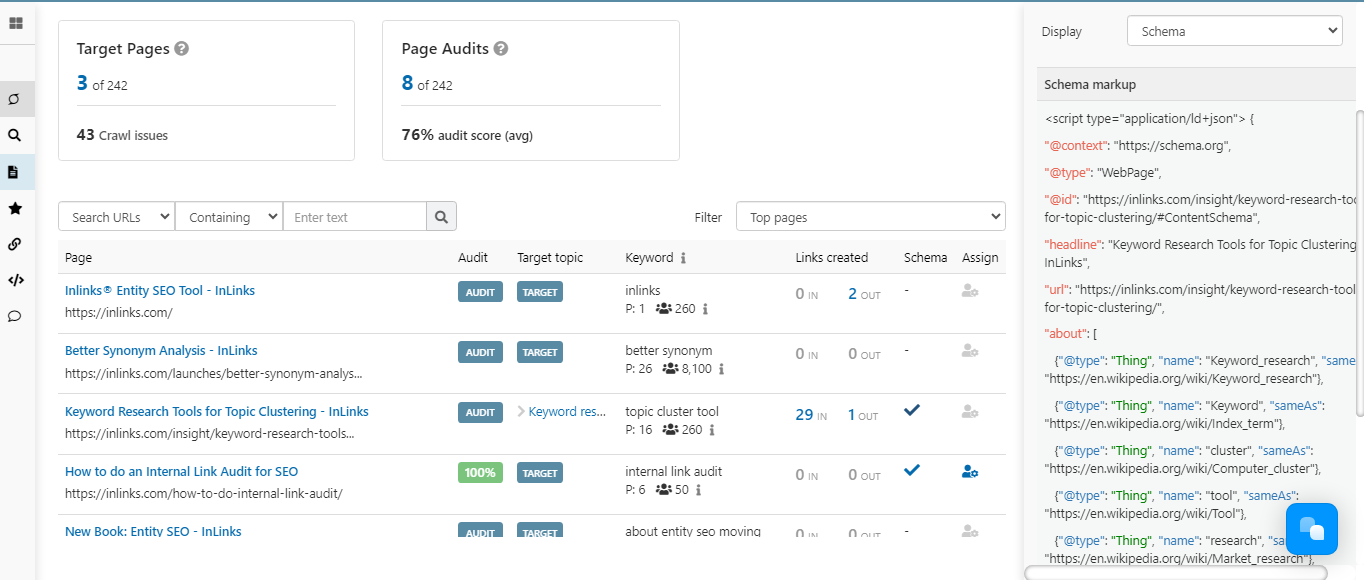The image size is (1364, 580).
Task: Click assign user icon for Inlinks Entity SEO Tool
Action: (x=969, y=291)
